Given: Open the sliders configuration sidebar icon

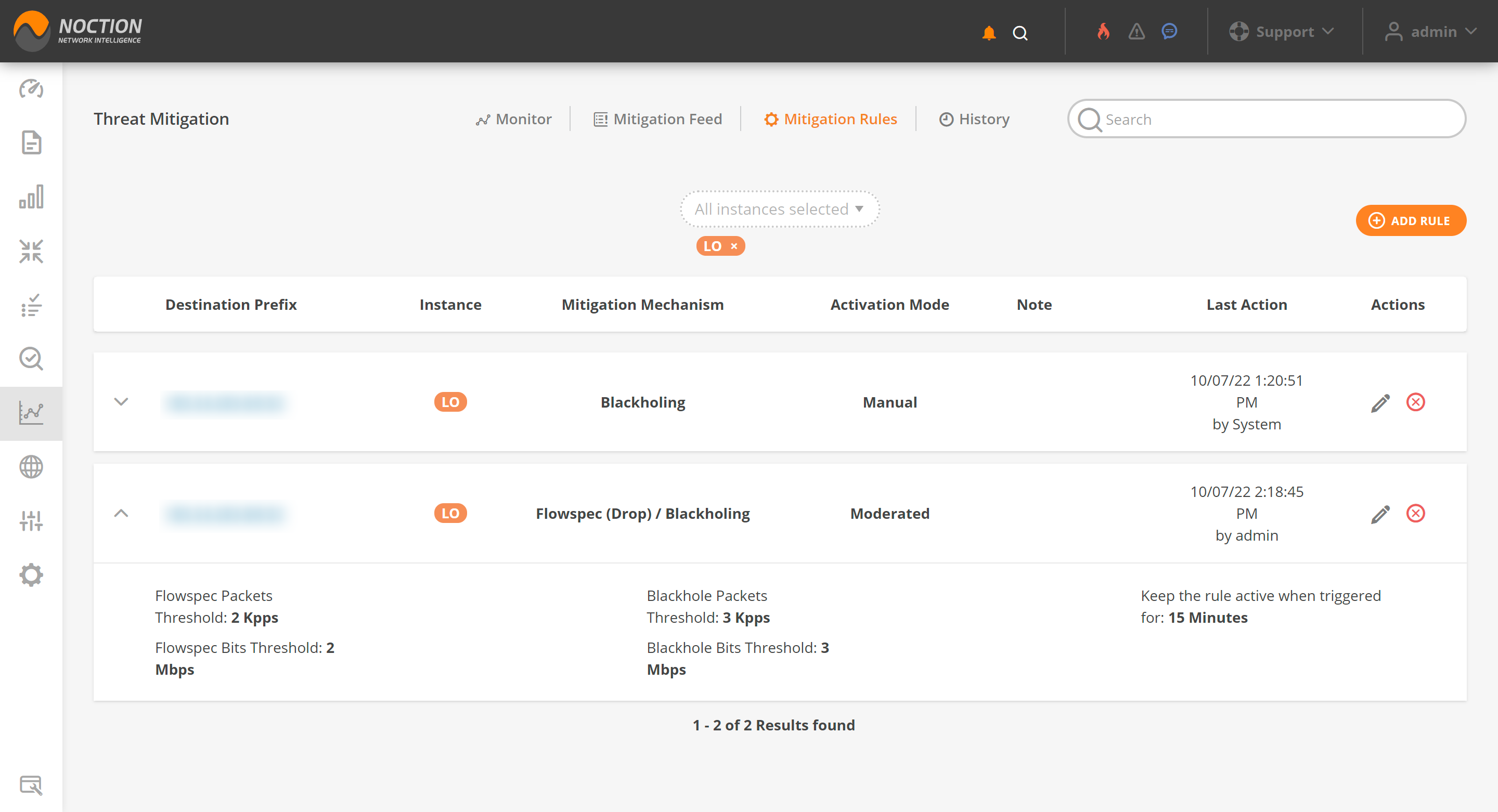Looking at the screenshot, I should (31, 521).
